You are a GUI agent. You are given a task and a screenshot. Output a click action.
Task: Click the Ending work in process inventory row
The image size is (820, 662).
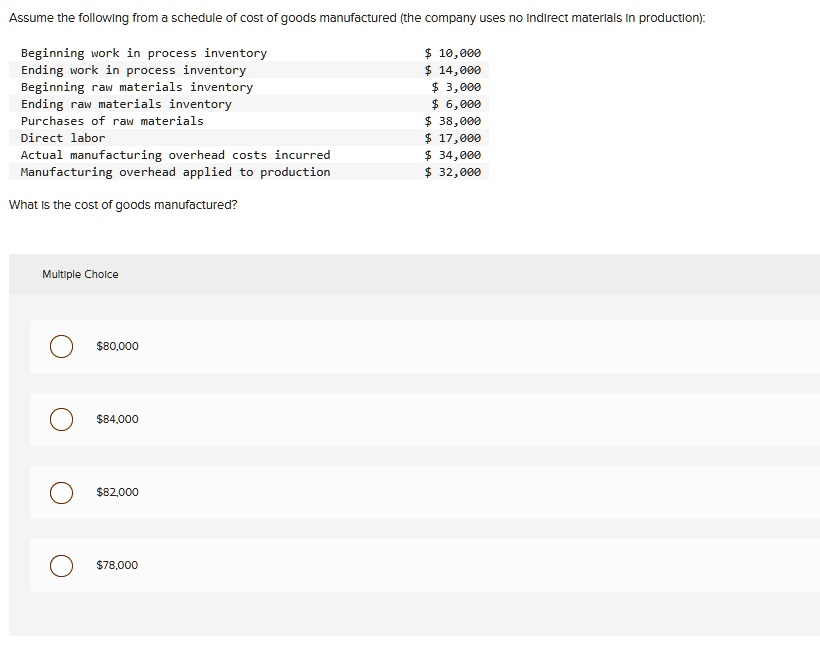click(136, 70)
